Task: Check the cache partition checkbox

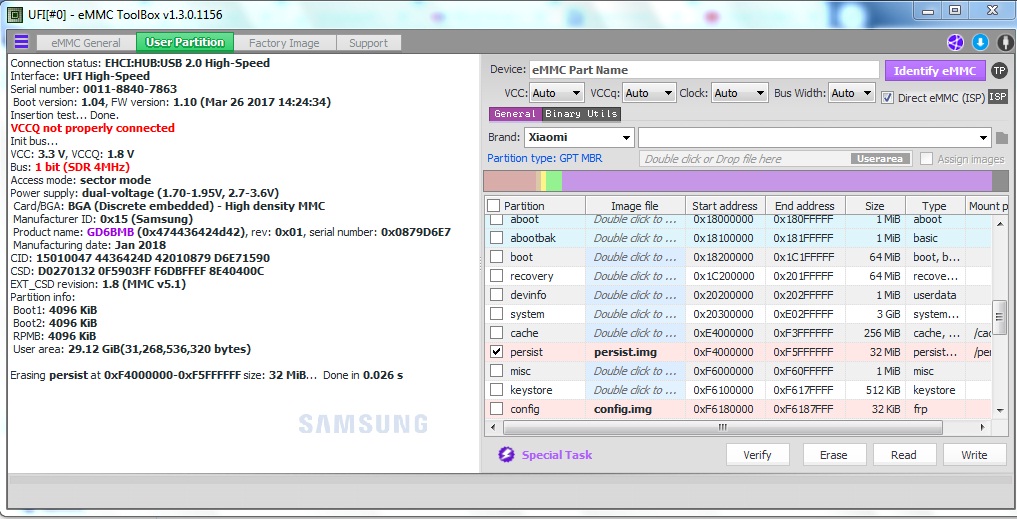Action: click(x=496, y=333)
